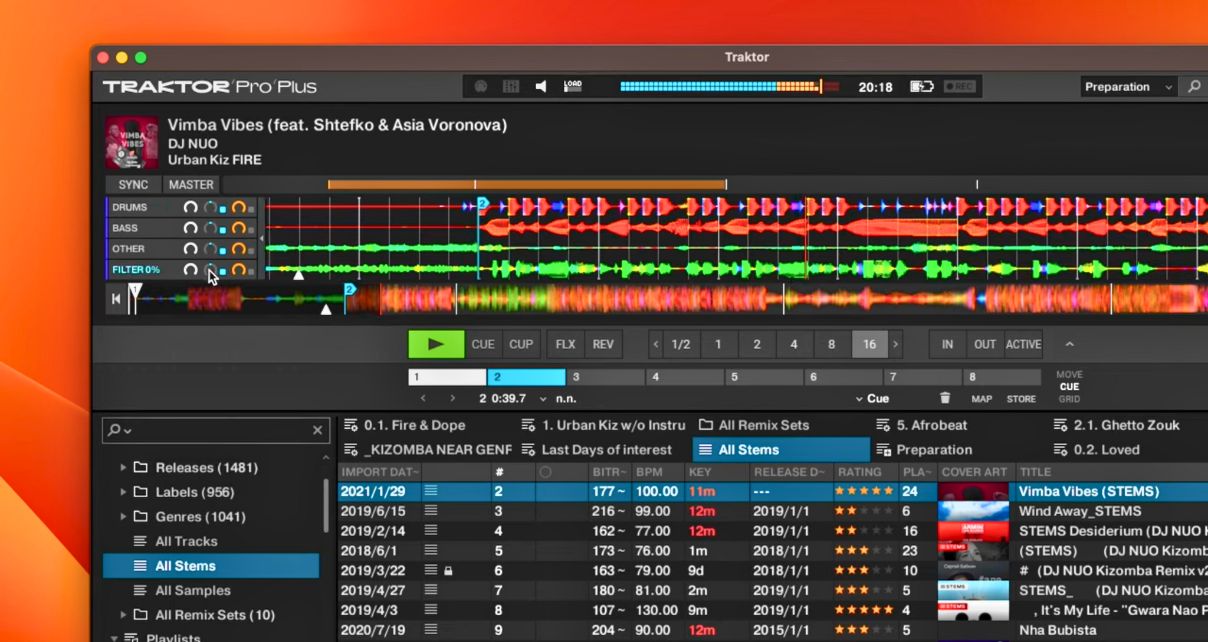The image size is (1208, 642).
Task: Toggle the ACTIVE loop button
Action: tap(1023, 344)
